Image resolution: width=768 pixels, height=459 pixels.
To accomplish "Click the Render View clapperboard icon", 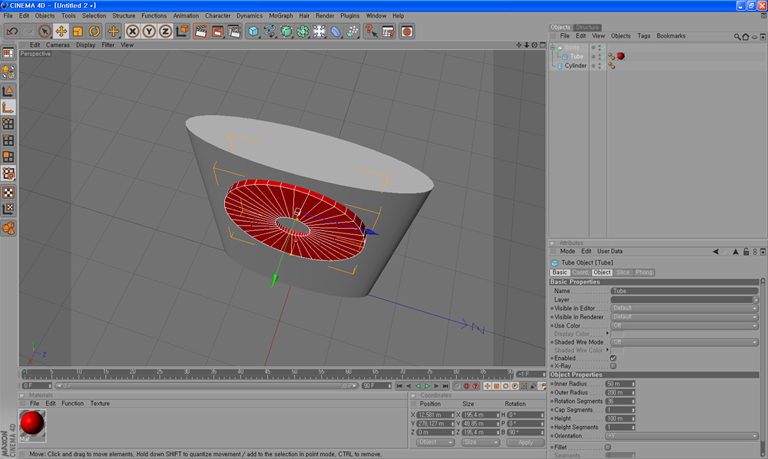I will tap(201, 32).
